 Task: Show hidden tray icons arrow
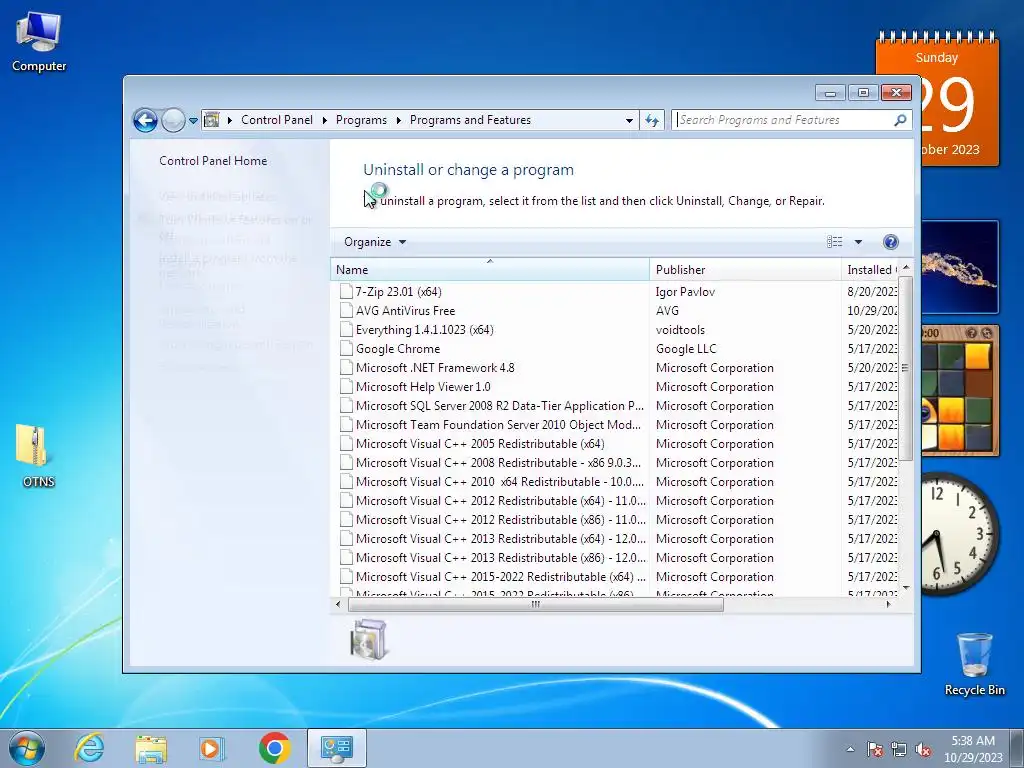(850, 749)
